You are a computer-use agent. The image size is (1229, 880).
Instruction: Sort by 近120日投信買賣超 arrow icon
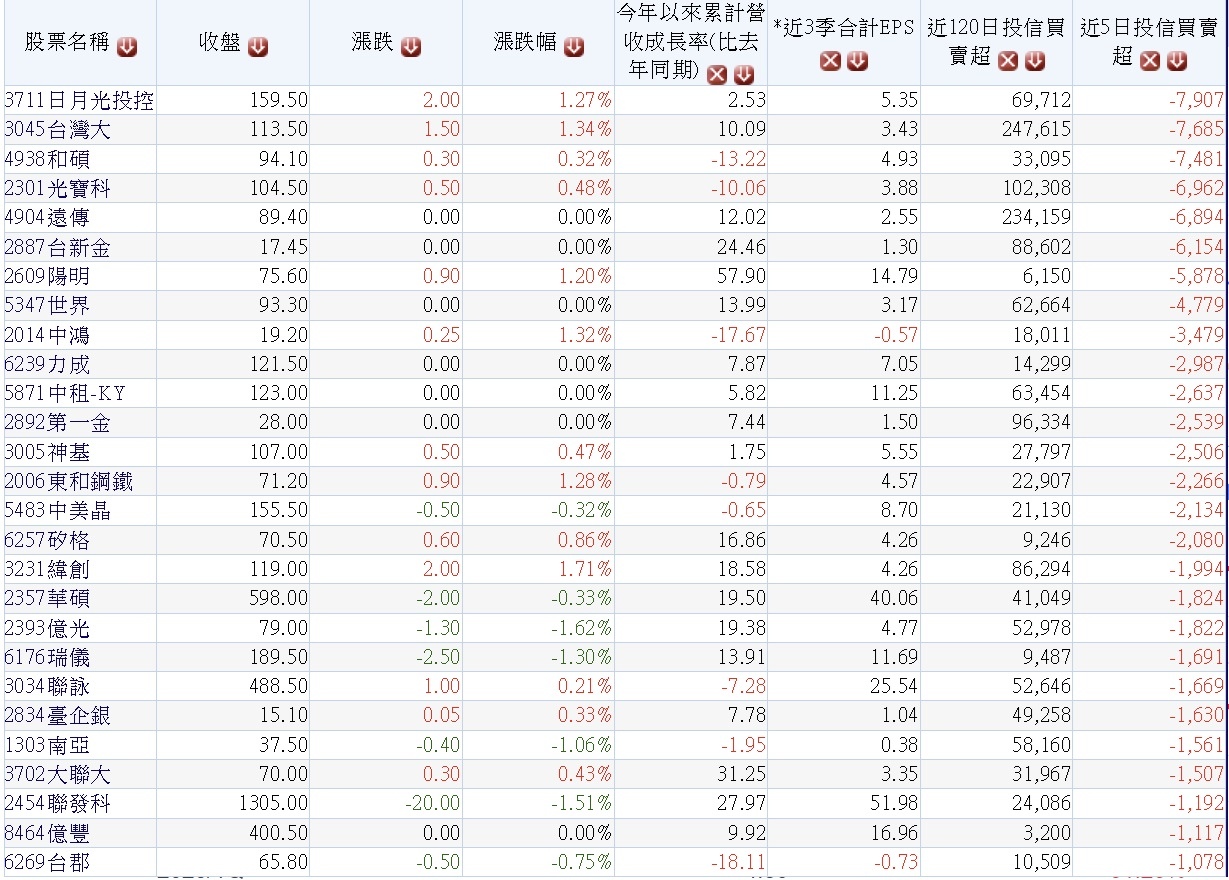tap(1034, 62)
